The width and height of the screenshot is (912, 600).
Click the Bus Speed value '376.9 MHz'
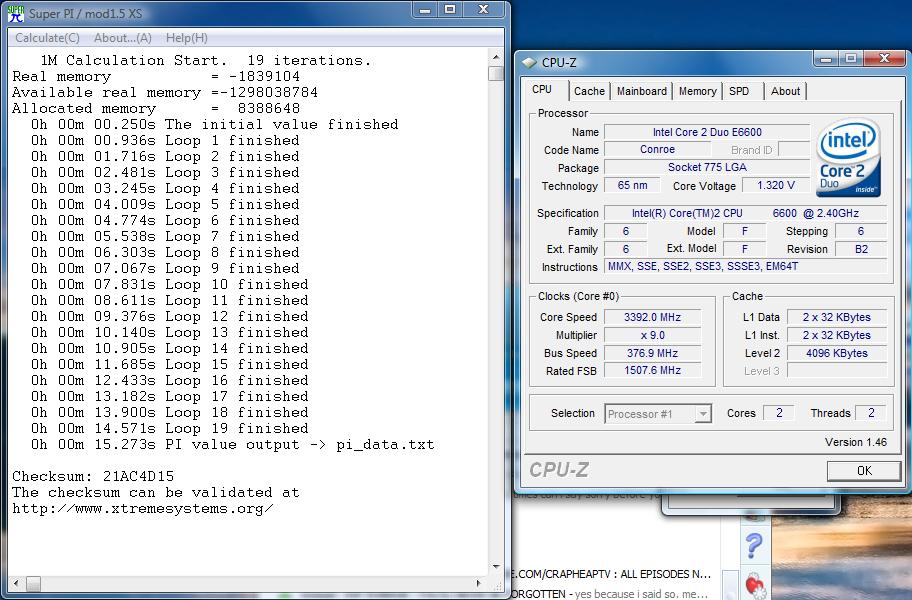652,353
